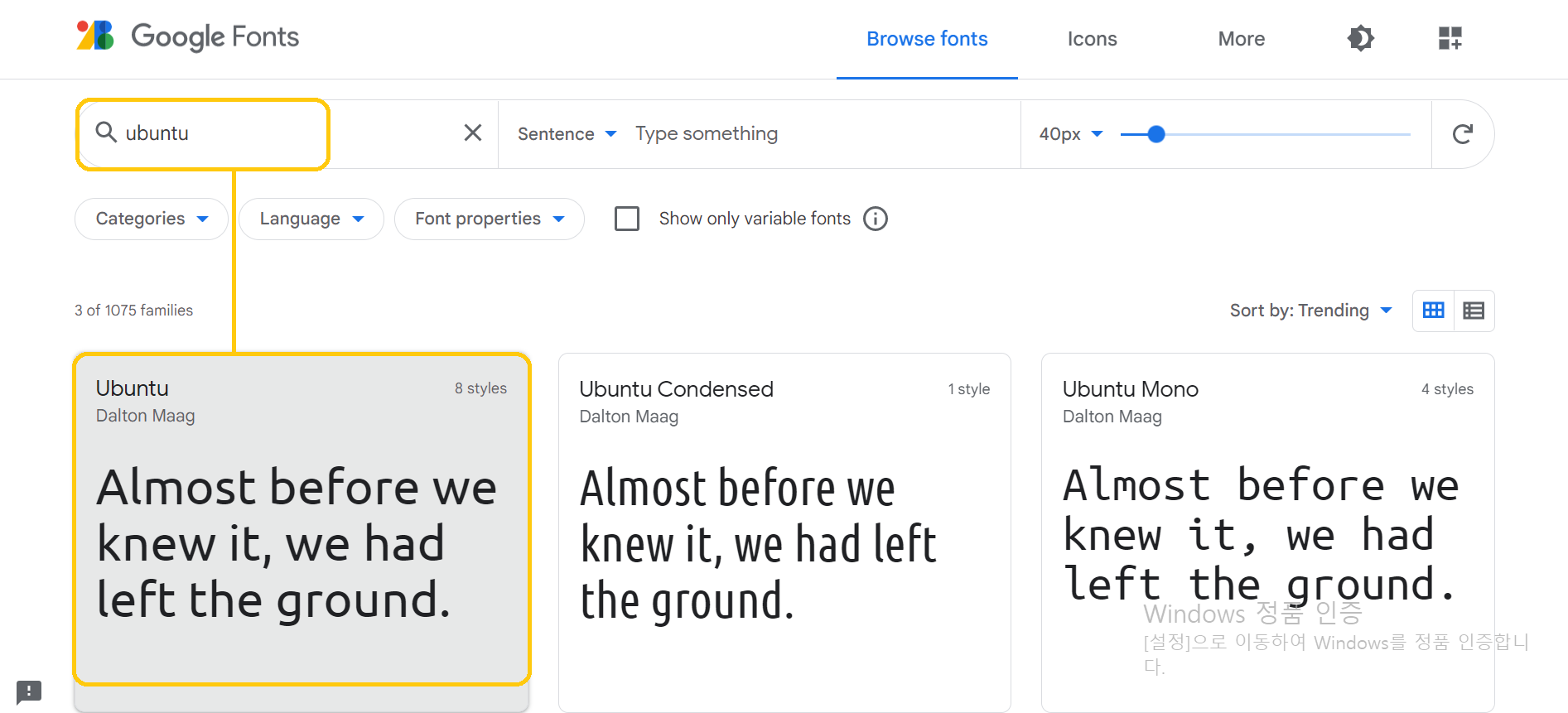The height and width of the screenshot is (713, 1568).
Task: Open the More menu
Action: [x=1241, y=39]
